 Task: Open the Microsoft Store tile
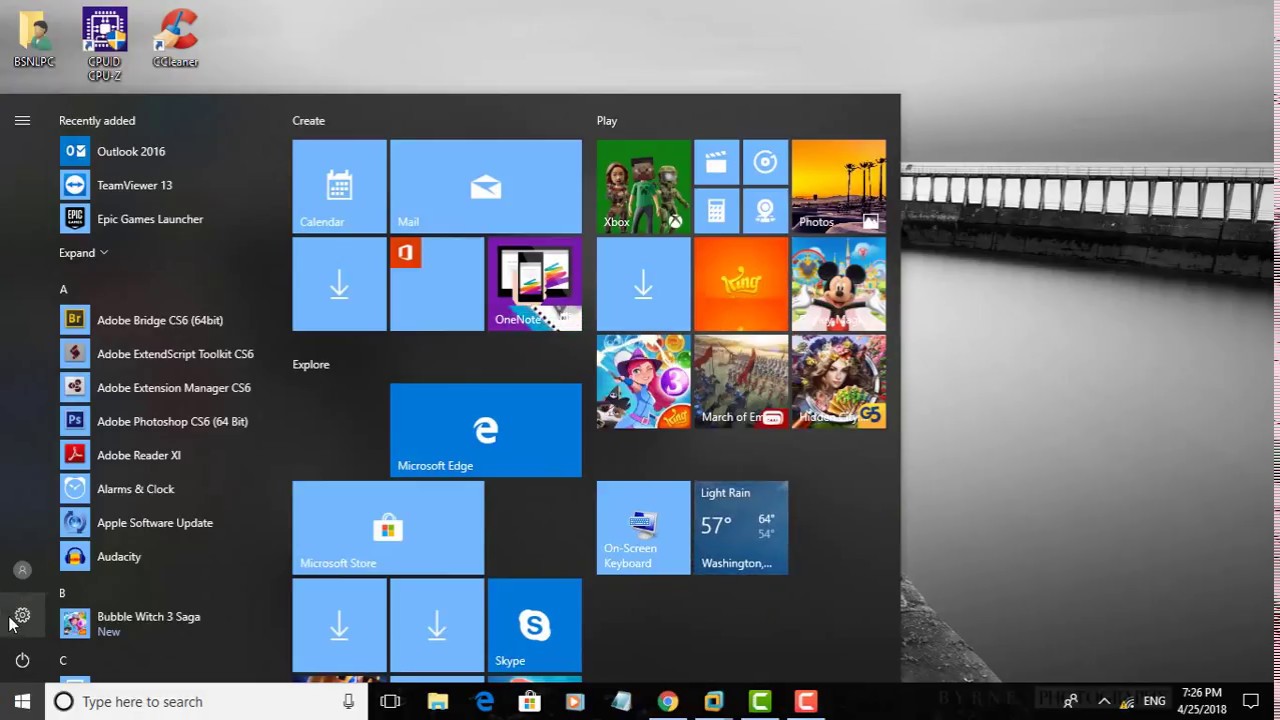[x=388, y=528]
